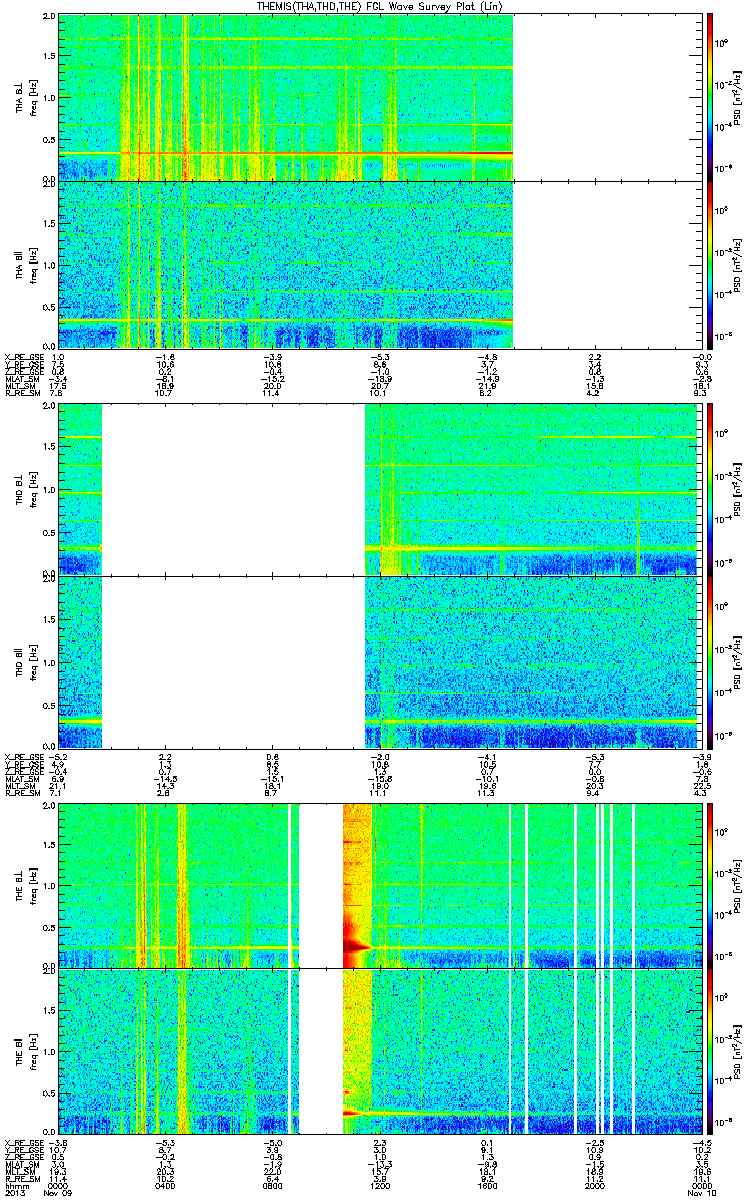
Task: Click the R_RE_SM row label under THD panels
Action: coord(21,793)
